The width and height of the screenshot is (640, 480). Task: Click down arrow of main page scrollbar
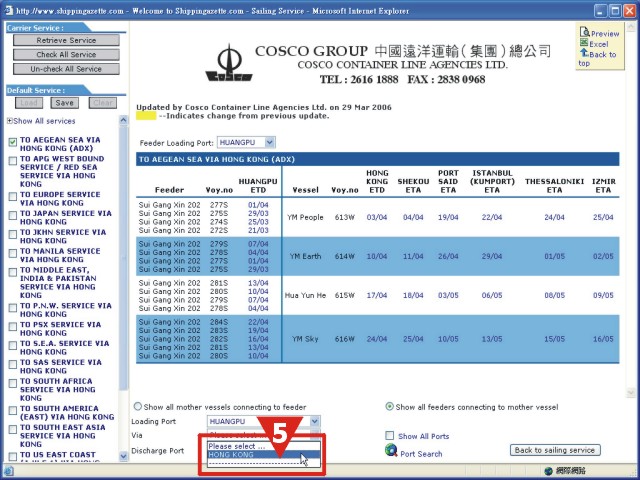coord(631,392)
